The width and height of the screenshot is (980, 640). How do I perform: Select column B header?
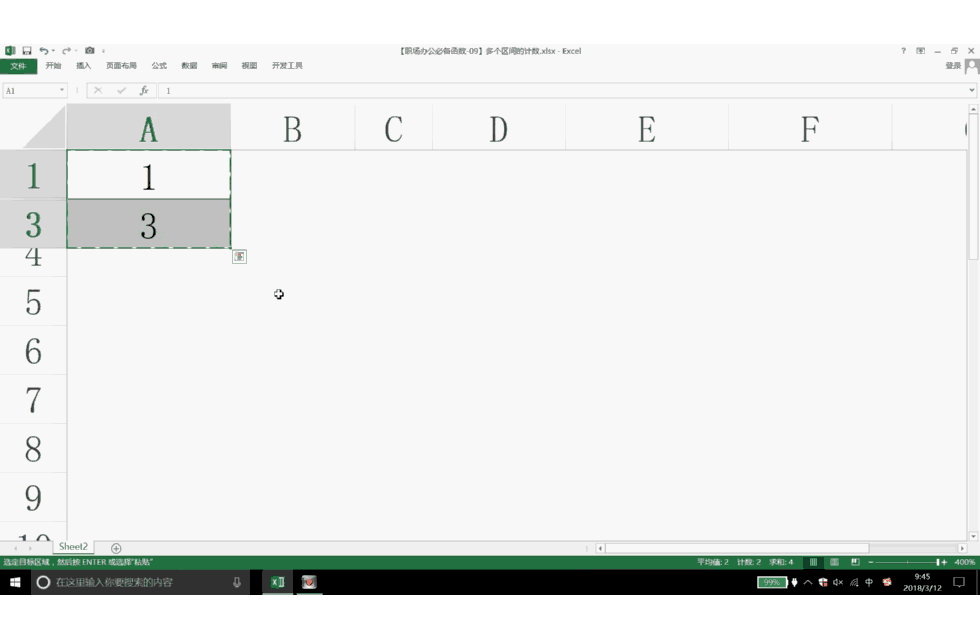coord(292,128)
